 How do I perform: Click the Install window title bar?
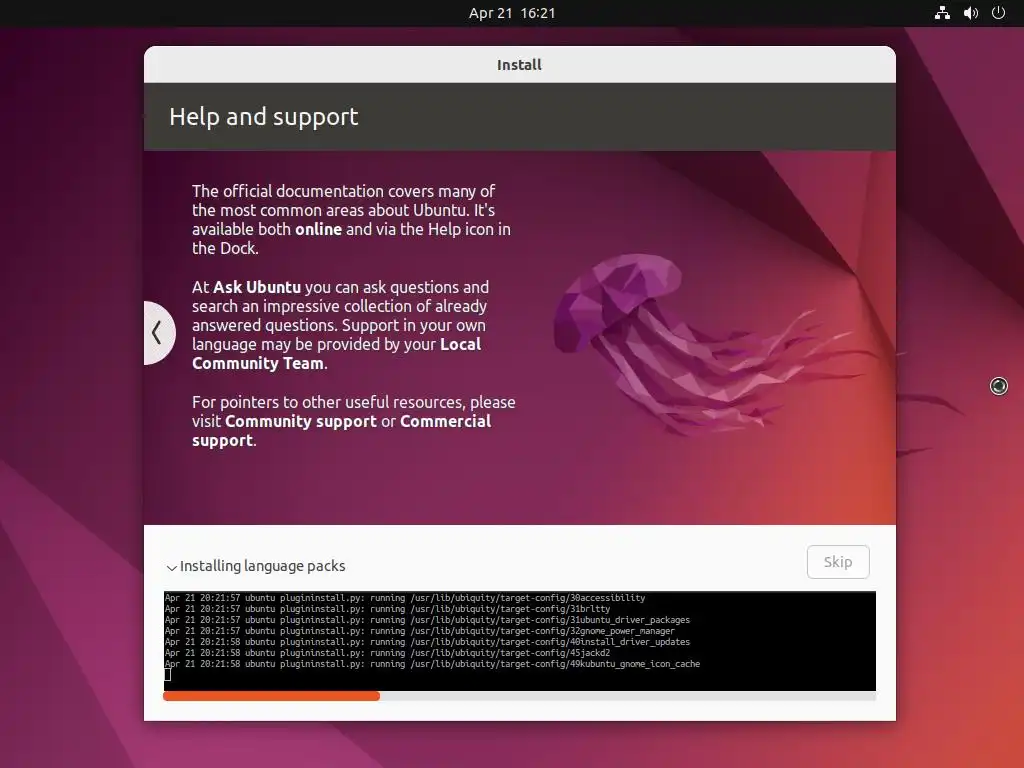point(520,65)
